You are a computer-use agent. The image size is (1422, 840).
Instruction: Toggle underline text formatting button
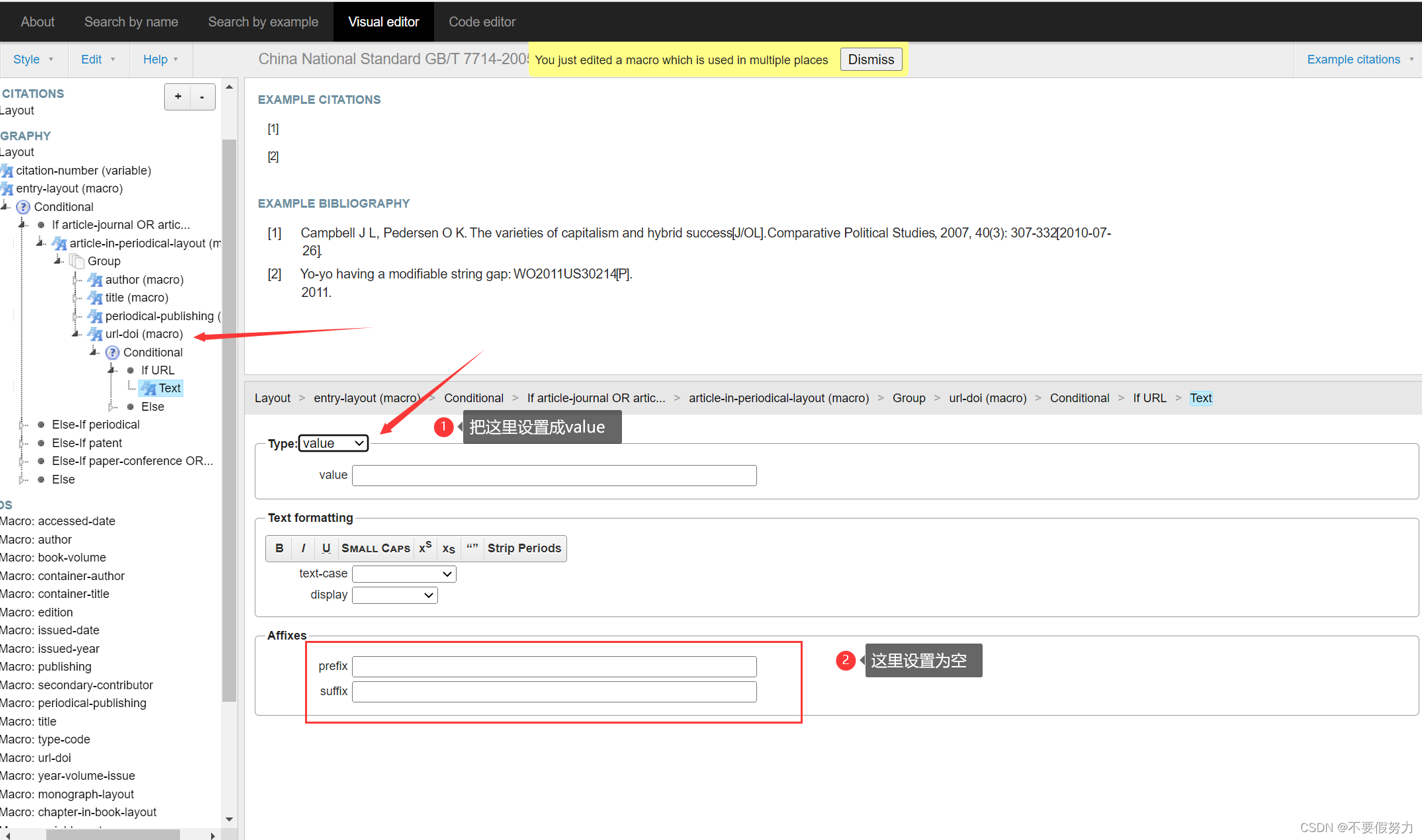click(326, 548)
